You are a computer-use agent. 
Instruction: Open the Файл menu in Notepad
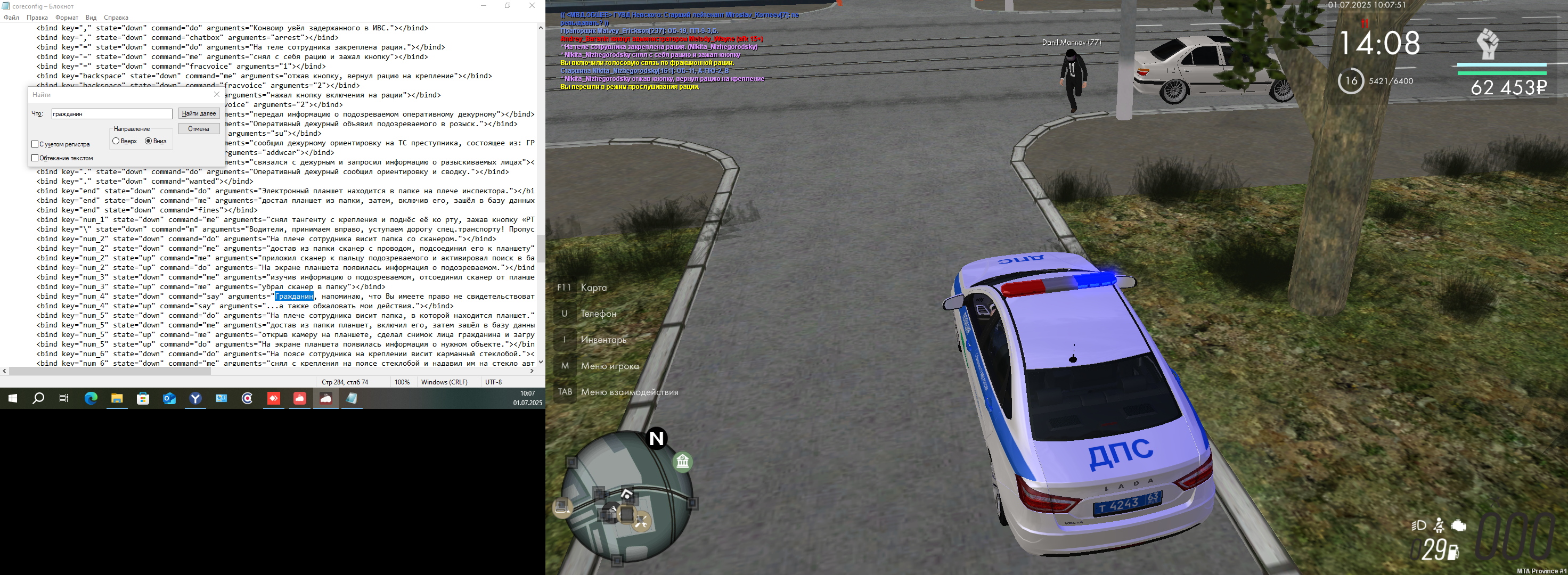(x=11, y=18)
